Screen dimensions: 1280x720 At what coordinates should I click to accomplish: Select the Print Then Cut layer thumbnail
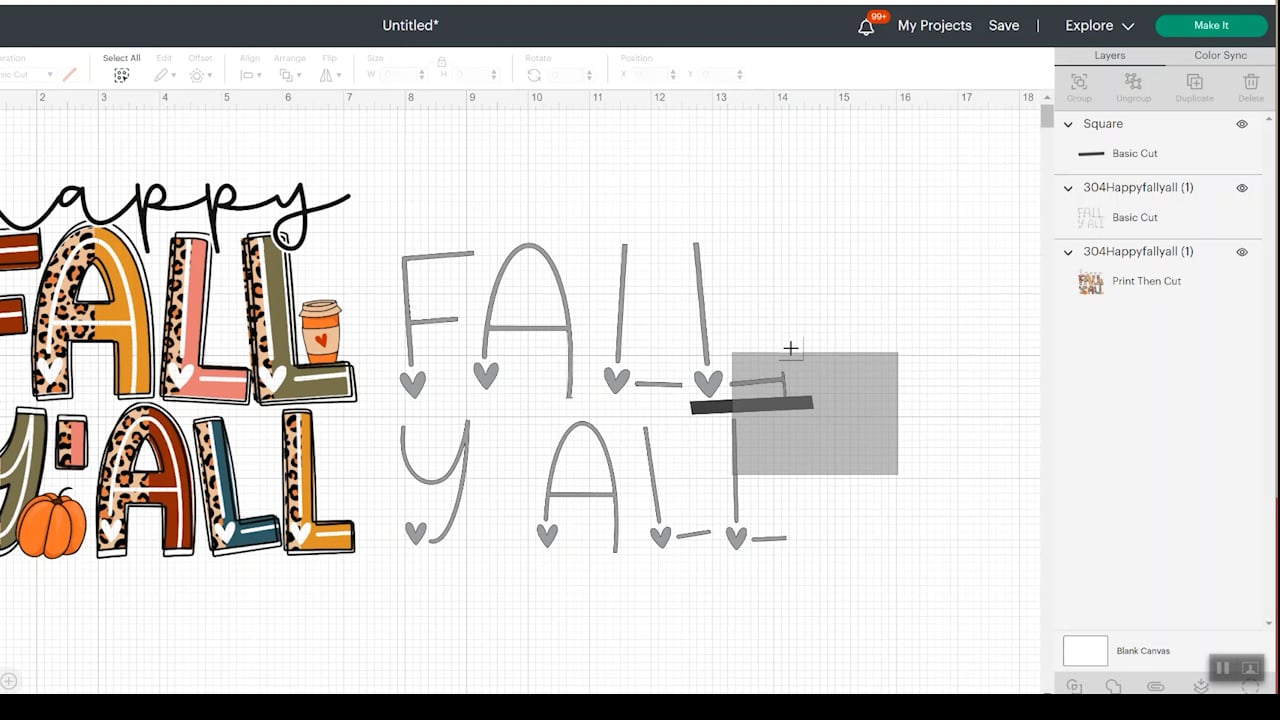(x=1090, y=282)
